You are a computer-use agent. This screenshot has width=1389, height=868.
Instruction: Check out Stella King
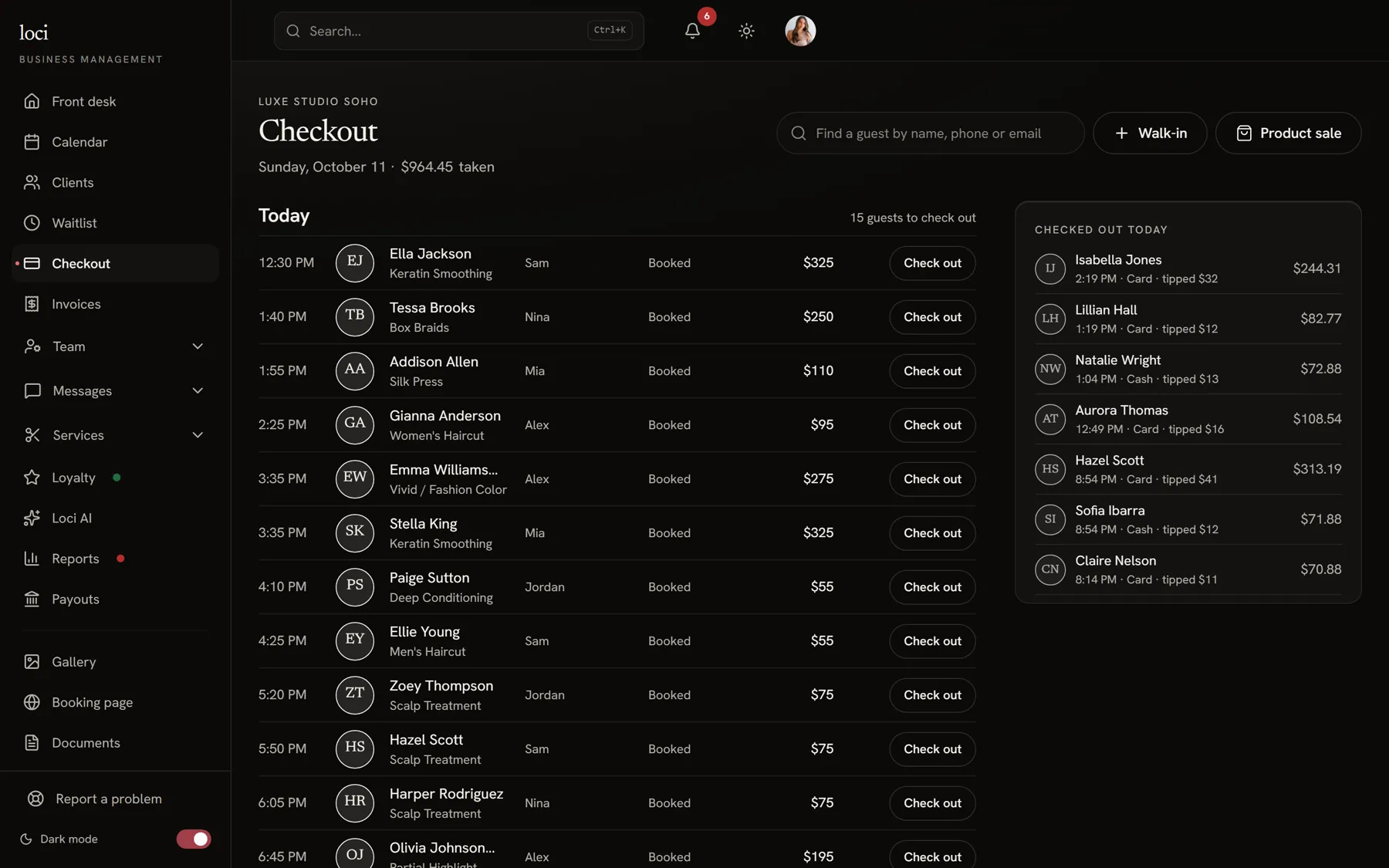click(x=932, y=533)
